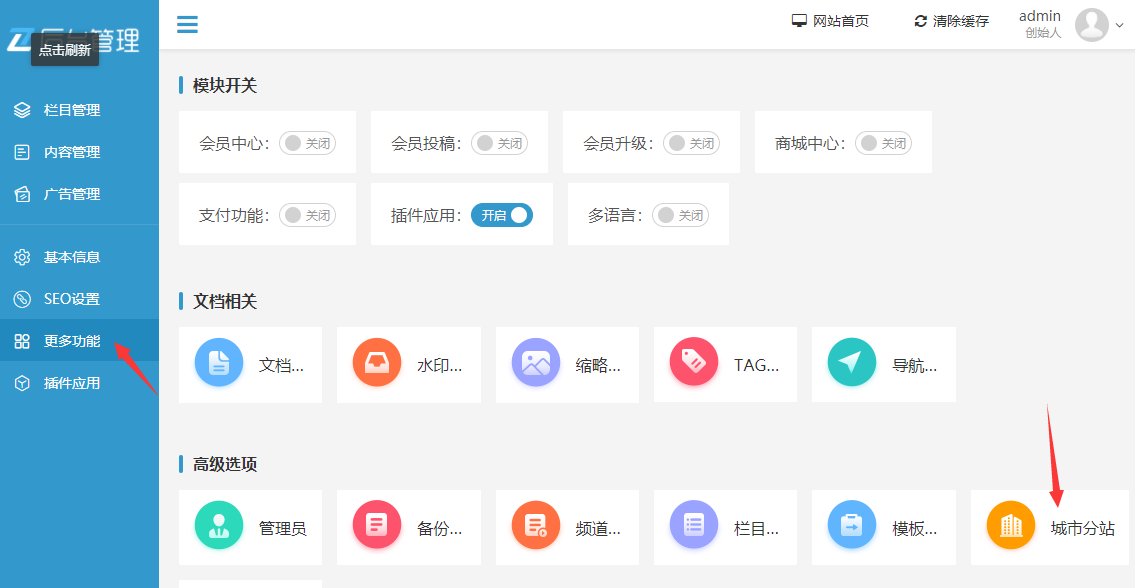Select the 缩略 thumbnail settings icon
This screenshot has width=1135, height=588.
535,364
